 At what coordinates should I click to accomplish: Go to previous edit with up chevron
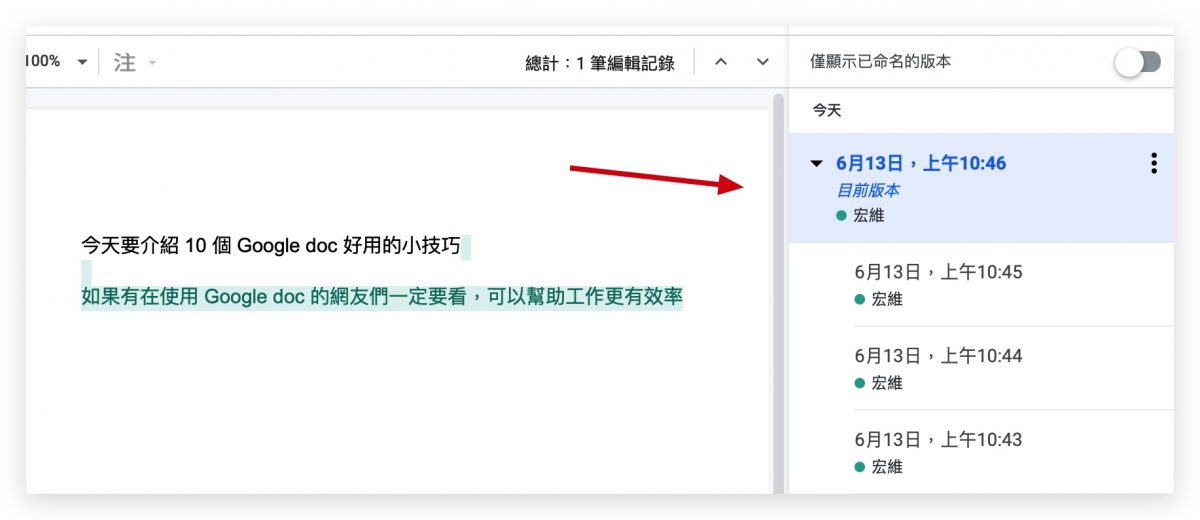[721, 62]
